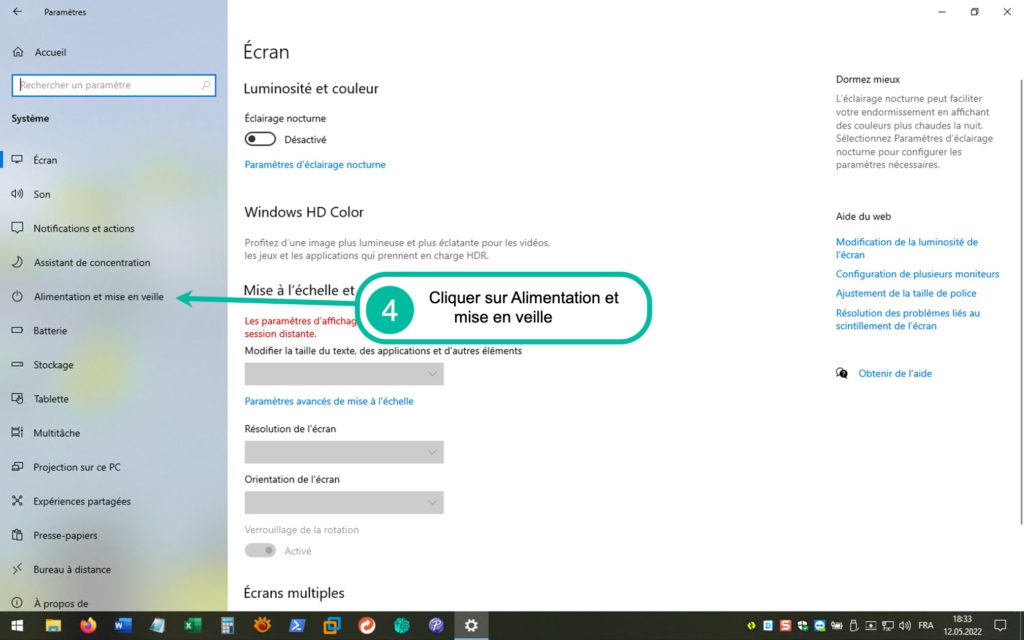Open Firefox from the taskbar
The image size is (1024, 640).
pos(88,626)
